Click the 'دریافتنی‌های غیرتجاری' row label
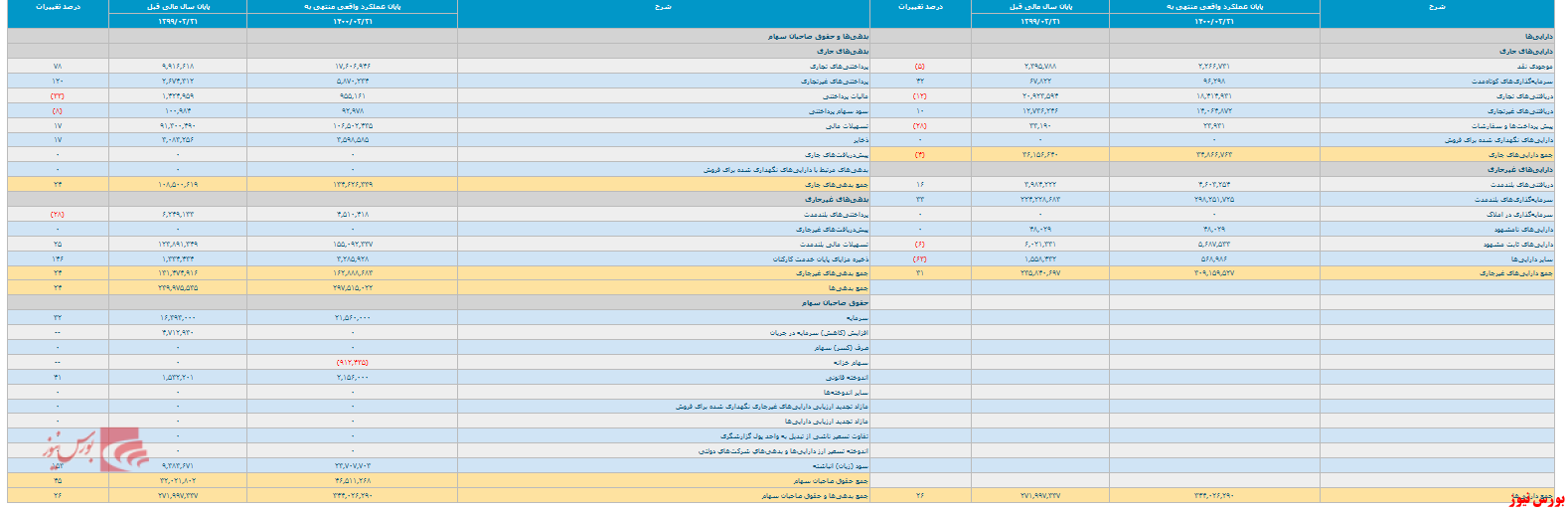 [x=1521, y=110]
